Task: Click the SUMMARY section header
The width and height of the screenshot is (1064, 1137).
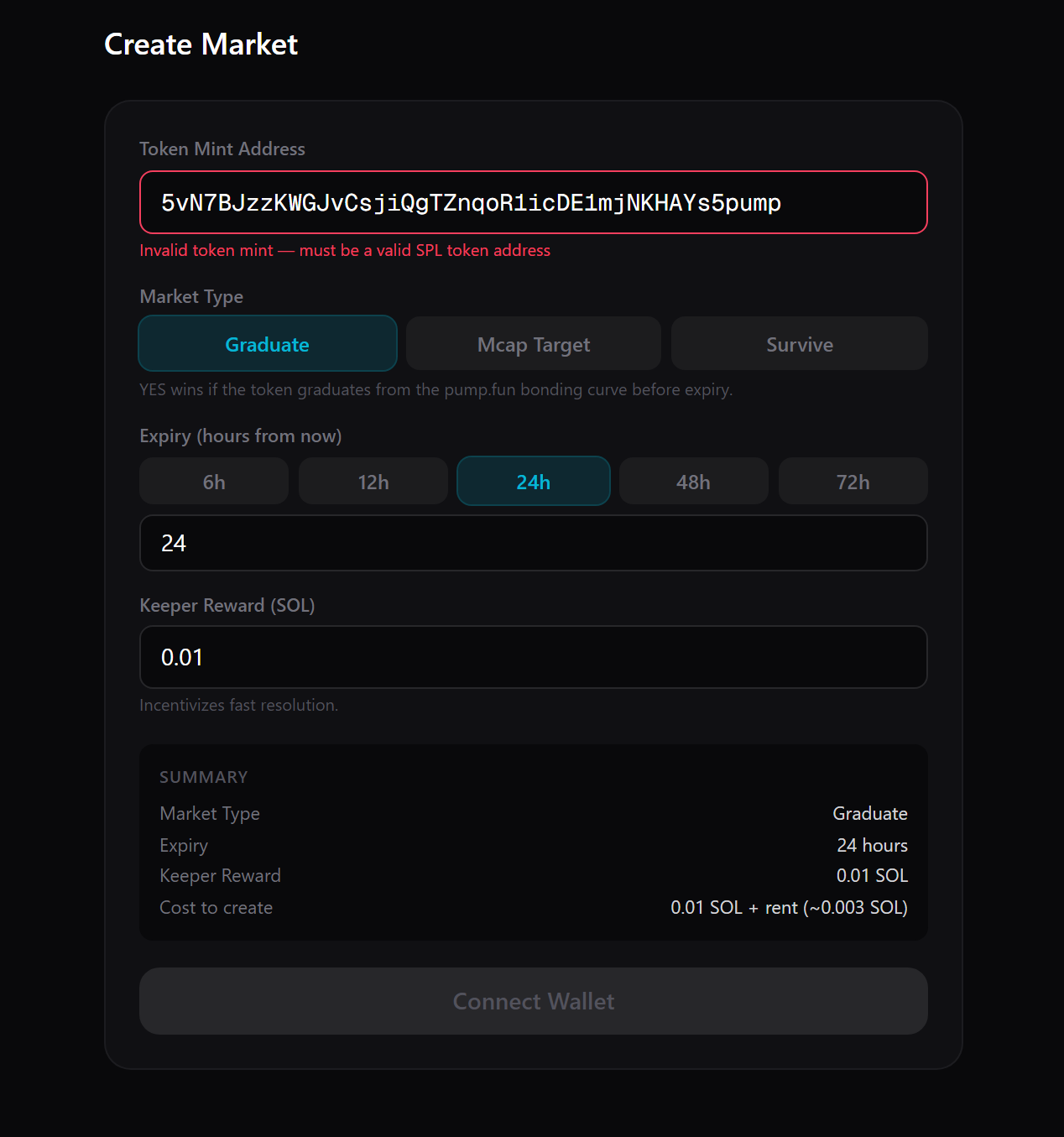Action: tap(203, 777)
